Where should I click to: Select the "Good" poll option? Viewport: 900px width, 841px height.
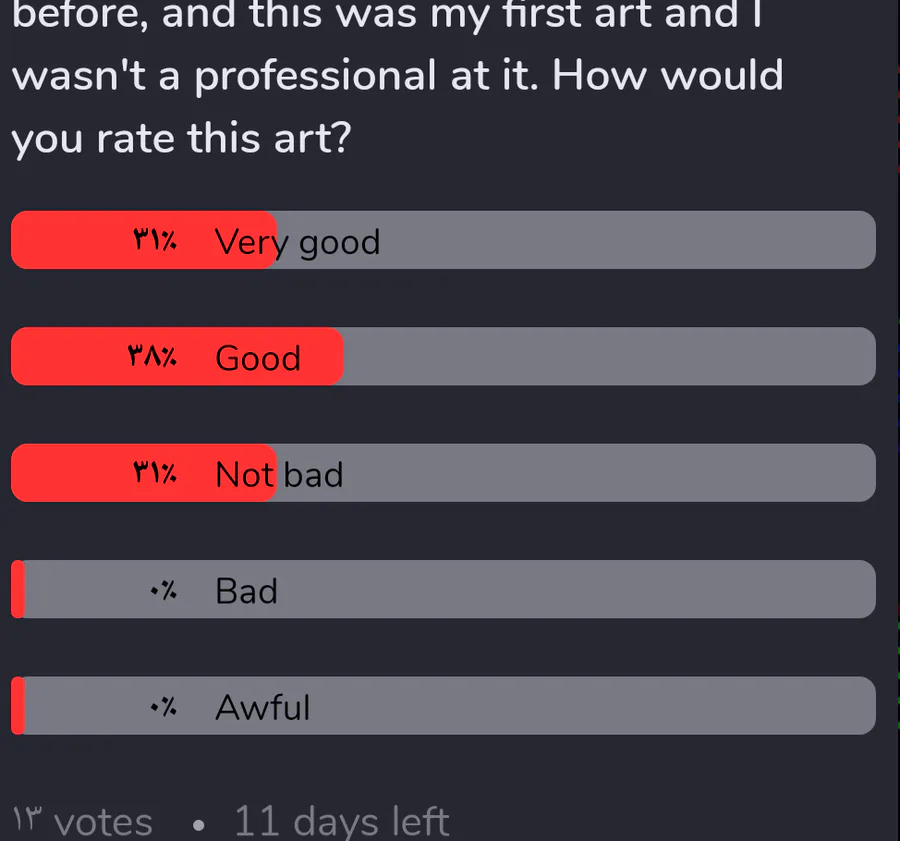coord(443,356)
